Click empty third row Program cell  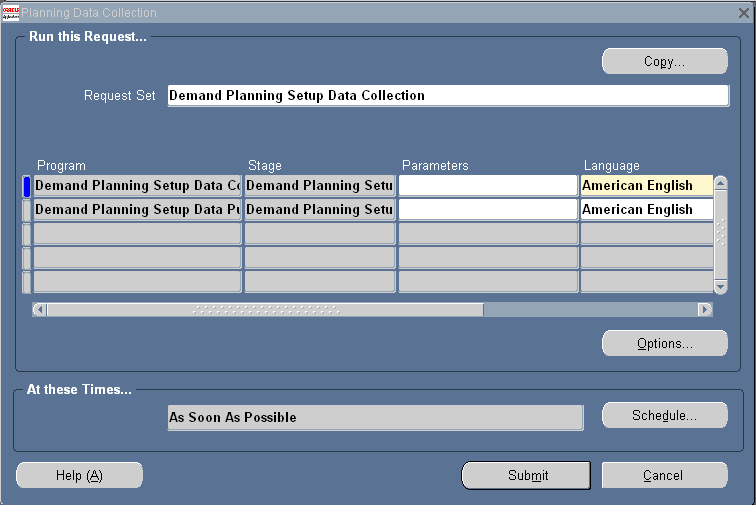[x=137, y=234]
